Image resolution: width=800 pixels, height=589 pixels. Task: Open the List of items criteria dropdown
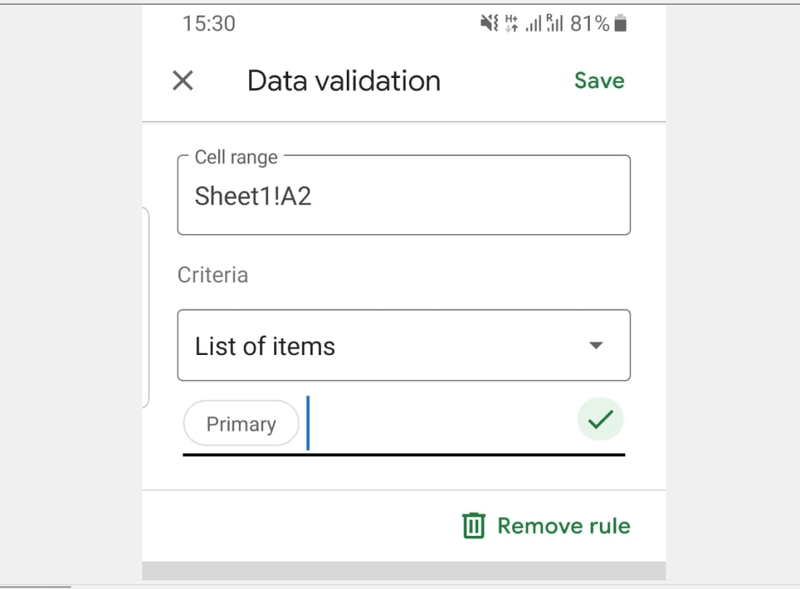(x=404, y=345)
